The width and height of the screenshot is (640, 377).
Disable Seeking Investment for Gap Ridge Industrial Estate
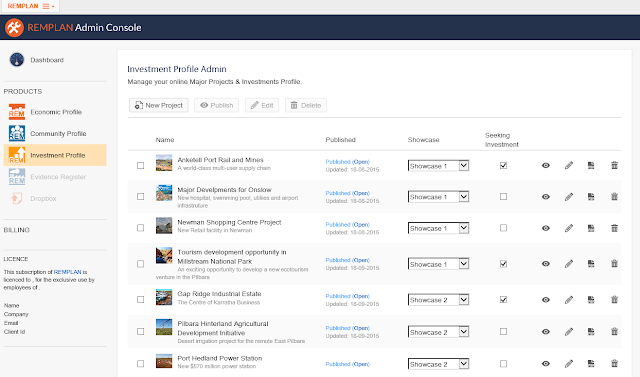point(503,299)
